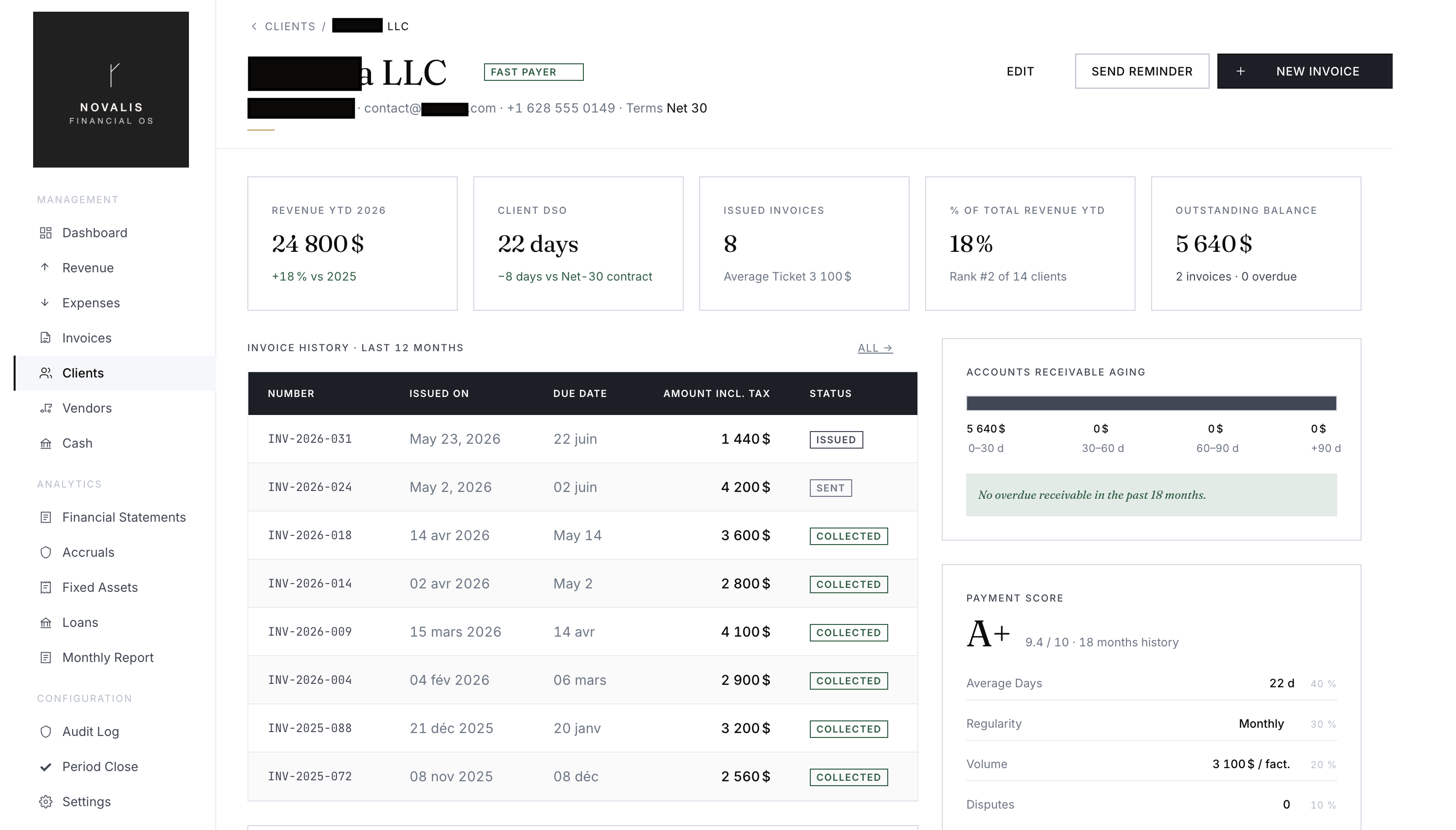Viewport: 1456px width, 830px height.
Task: Click the Novalis Financial OS logo
Action: coord(111,90)
